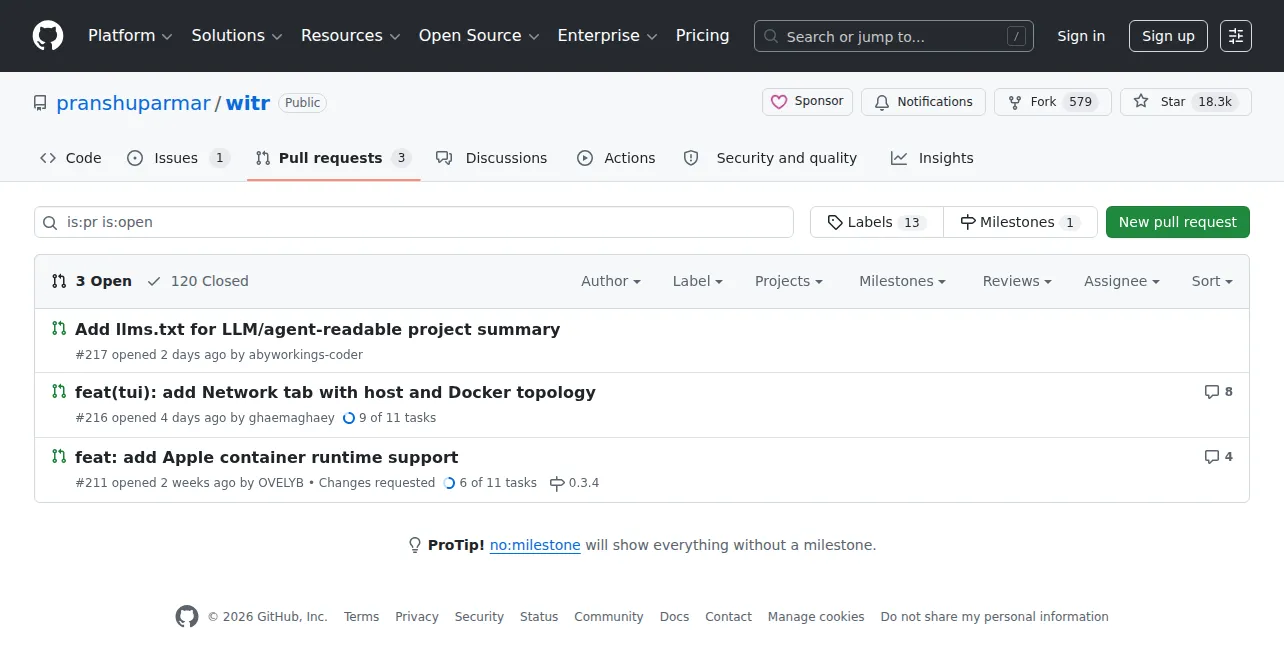The width and height of the screenshot is (1284, 670).
Task: Open the Sort dropdown
Action: [1212, 281]
